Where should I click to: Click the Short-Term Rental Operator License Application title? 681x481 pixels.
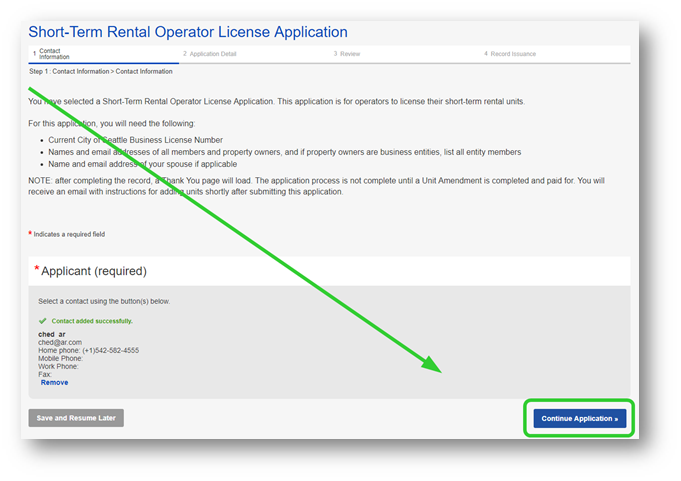point(188,32)
